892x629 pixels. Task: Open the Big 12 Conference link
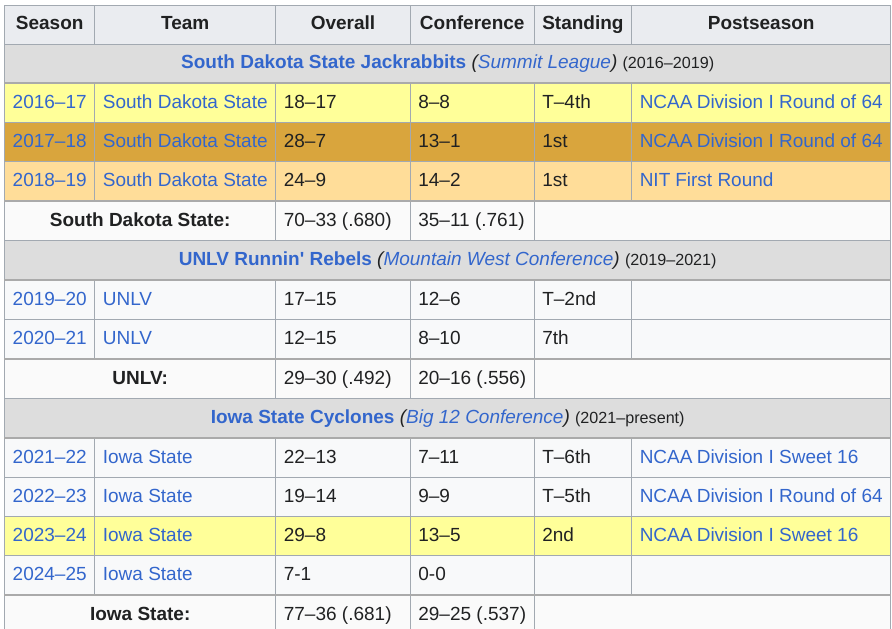[x=485, y=417]
